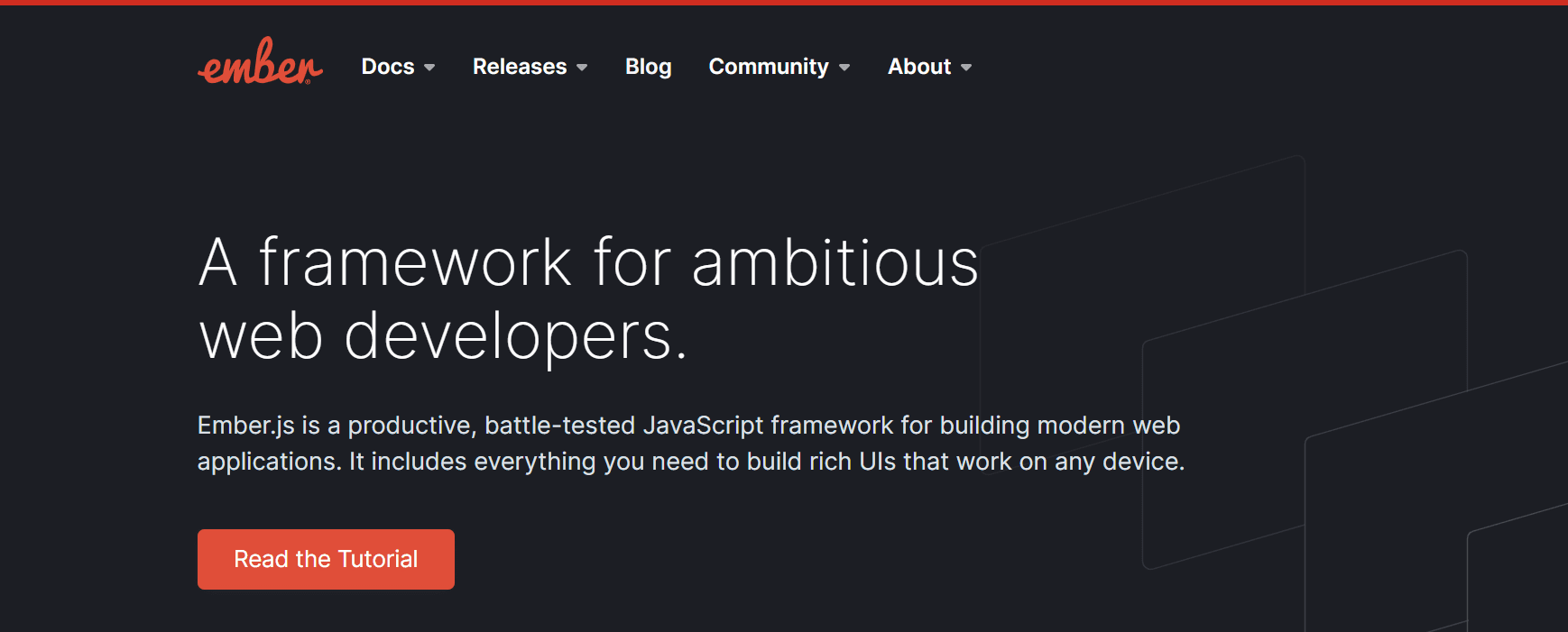Viewport: 1568px width, 632px height.
Task: Go to the Blog page
Action: (x=648, y=67)
